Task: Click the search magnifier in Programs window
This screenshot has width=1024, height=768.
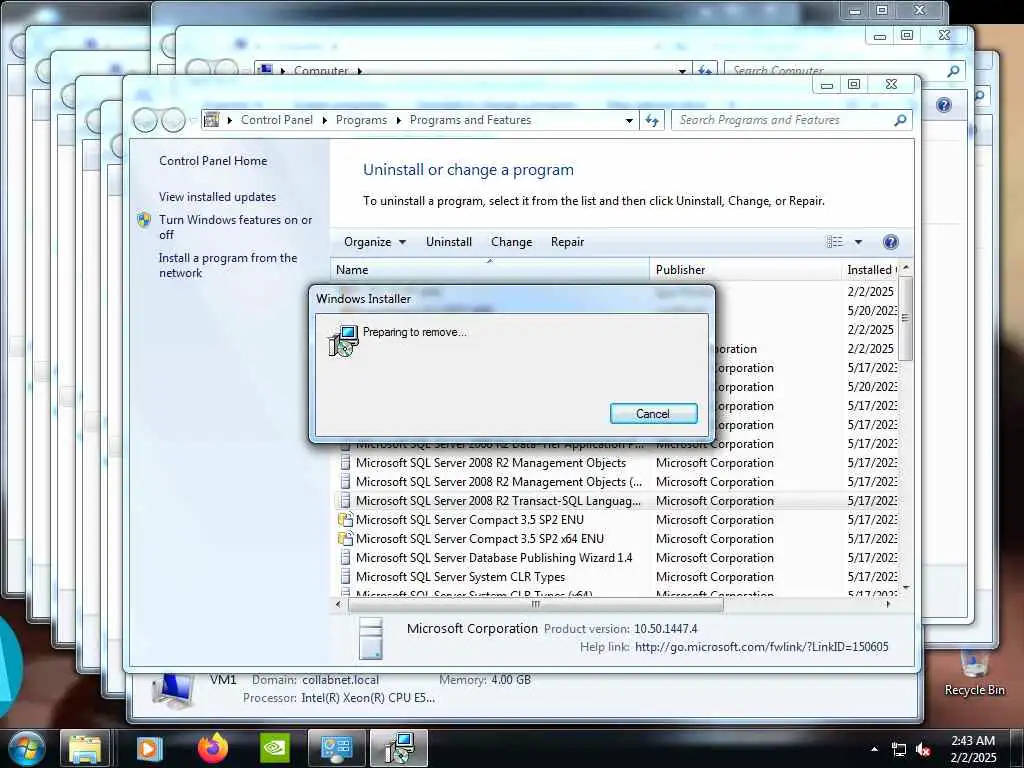Action: coord(900,120)
